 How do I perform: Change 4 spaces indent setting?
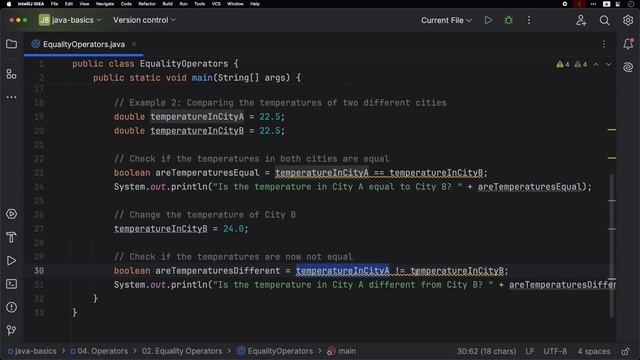click(x=594, y=351)
